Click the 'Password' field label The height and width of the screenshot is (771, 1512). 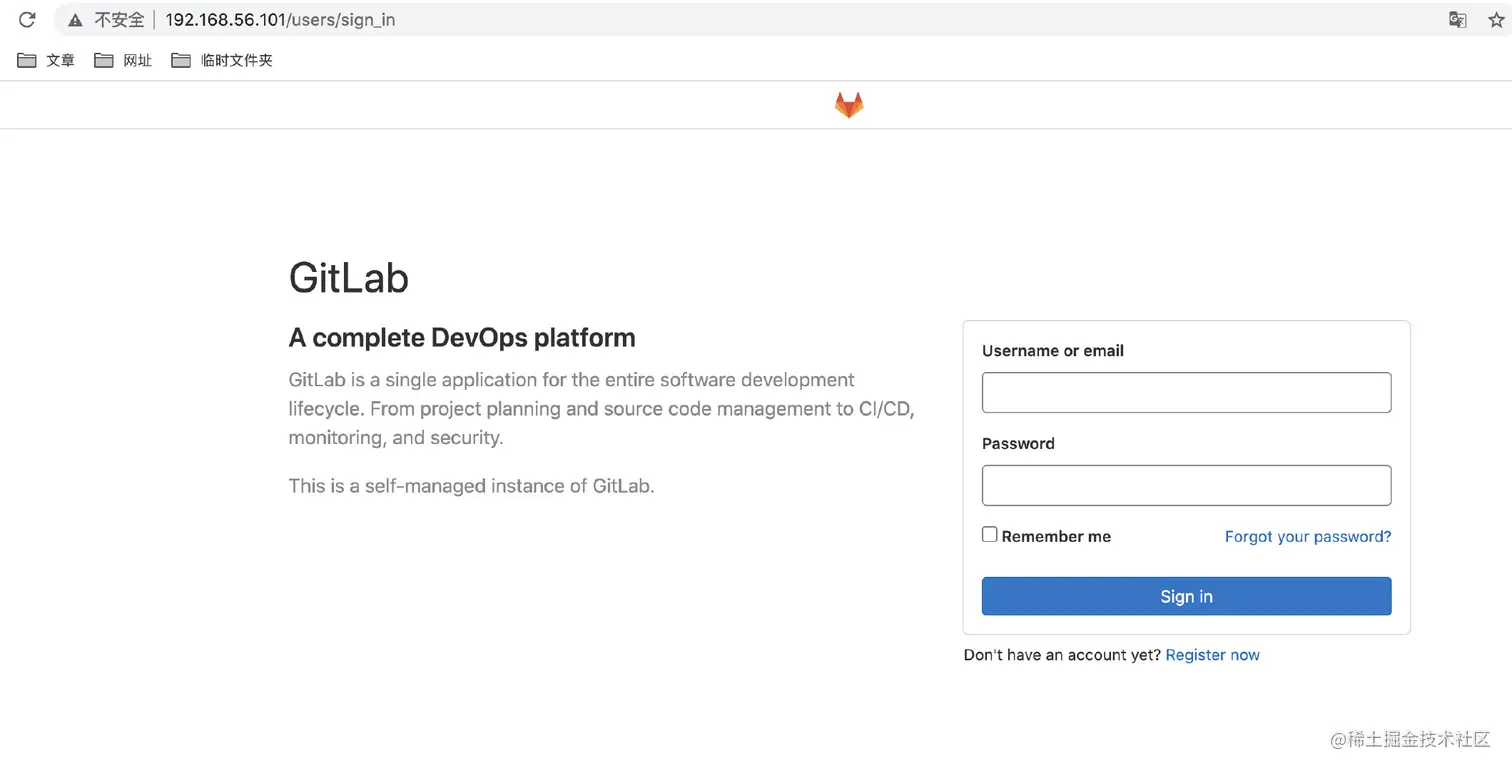pos(1018,444)
